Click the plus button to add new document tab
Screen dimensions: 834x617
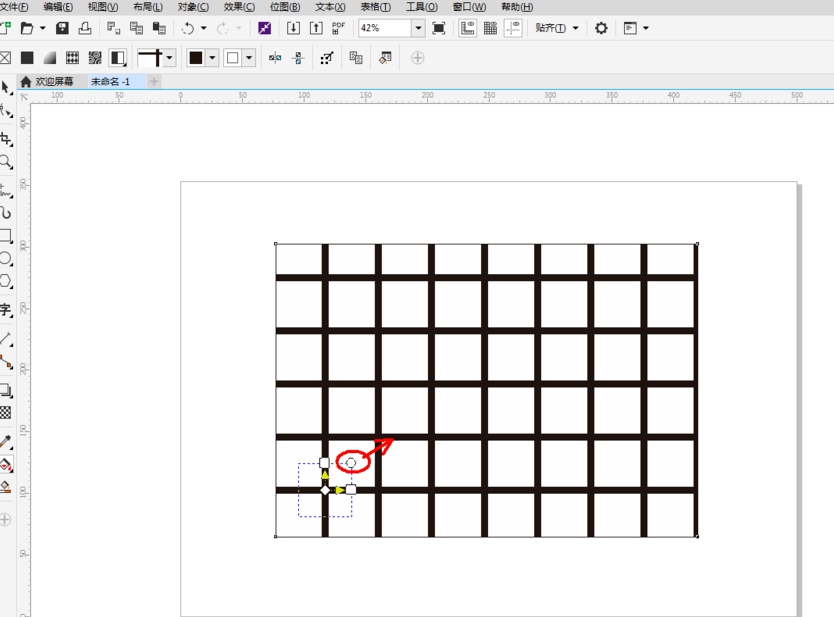(154, 82)
